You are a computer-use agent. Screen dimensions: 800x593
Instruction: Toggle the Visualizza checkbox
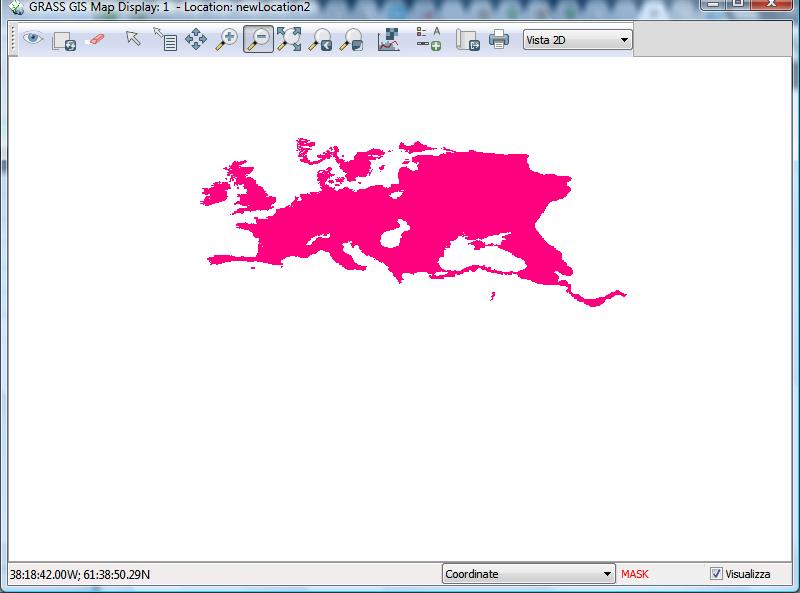(x=716, y=574)
